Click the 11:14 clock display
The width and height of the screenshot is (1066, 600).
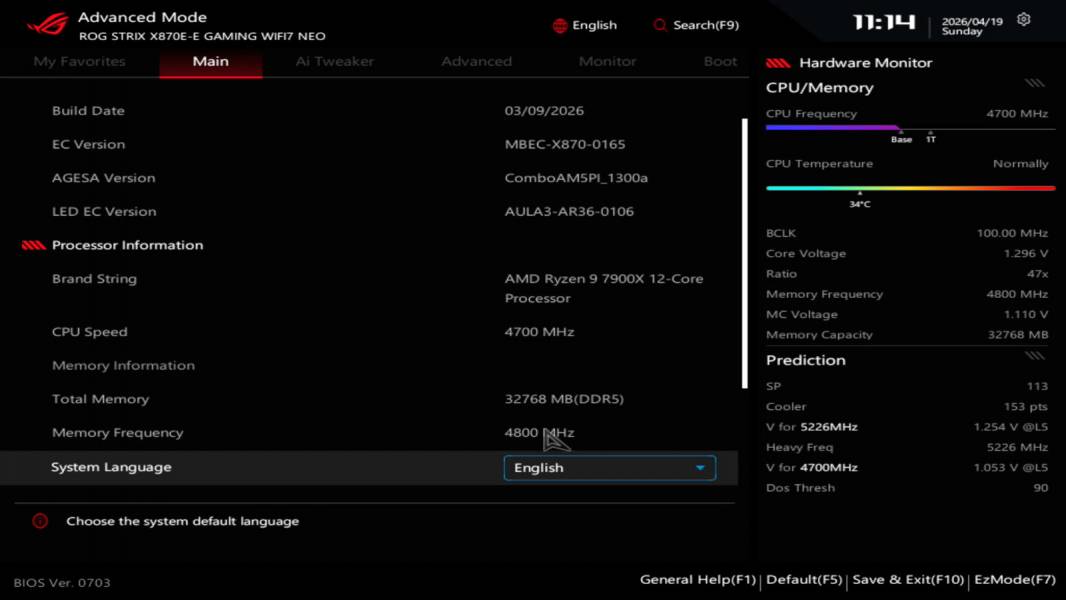point(884,23)
